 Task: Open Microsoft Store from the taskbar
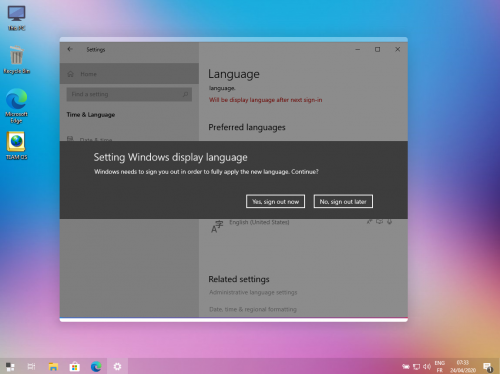[x=75, y=367]
